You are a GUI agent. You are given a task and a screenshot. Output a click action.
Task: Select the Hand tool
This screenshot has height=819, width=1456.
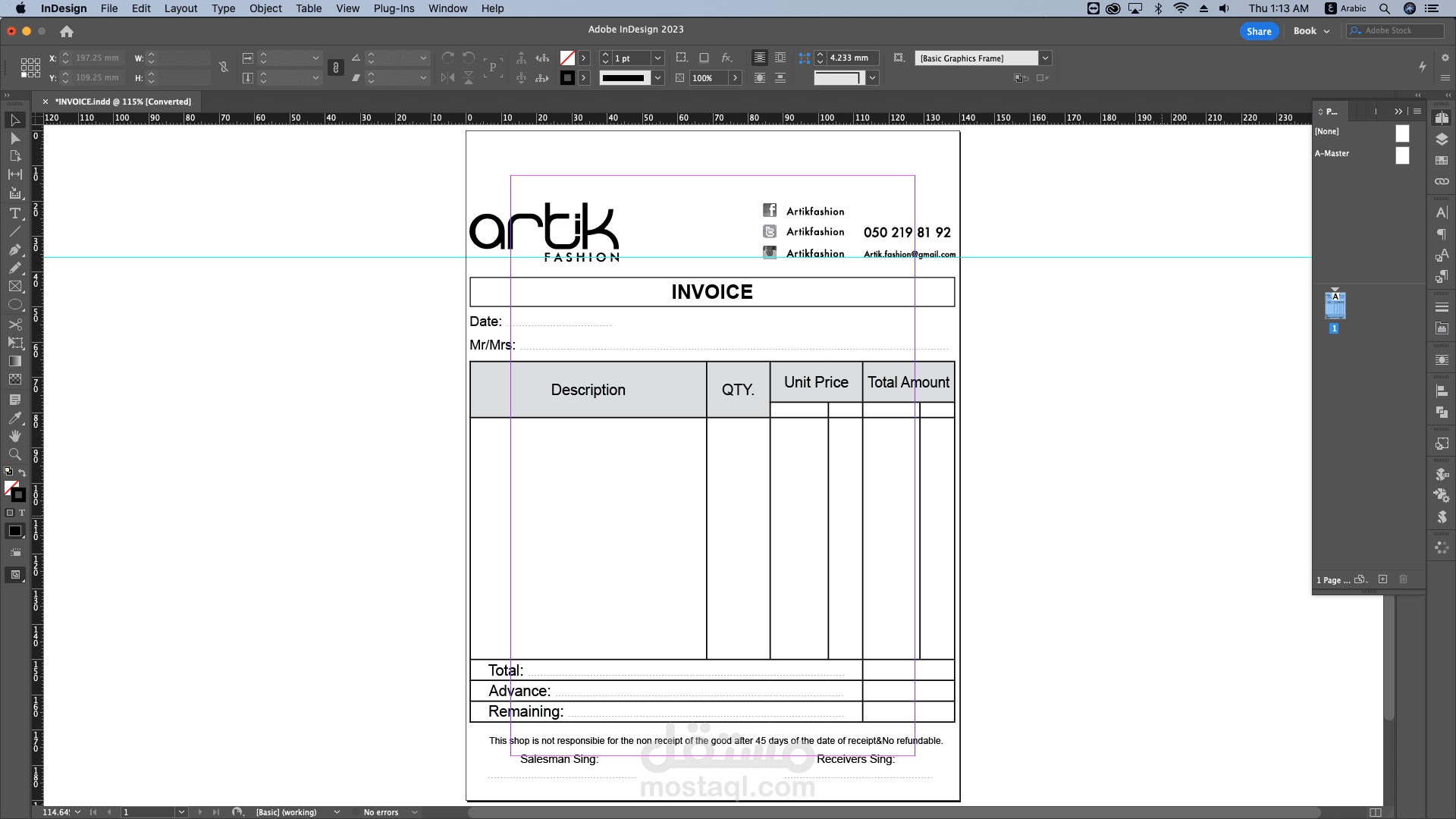[x=14, y=436]
